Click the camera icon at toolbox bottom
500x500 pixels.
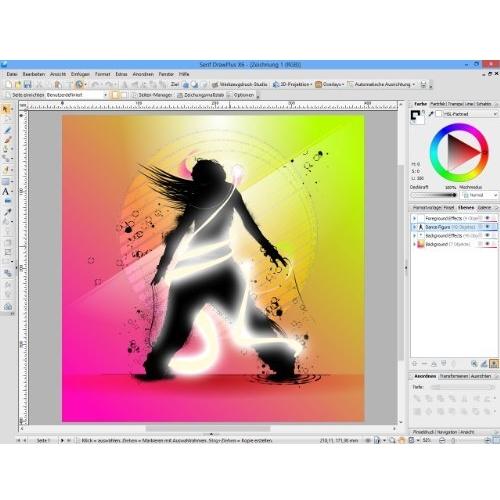8,307
